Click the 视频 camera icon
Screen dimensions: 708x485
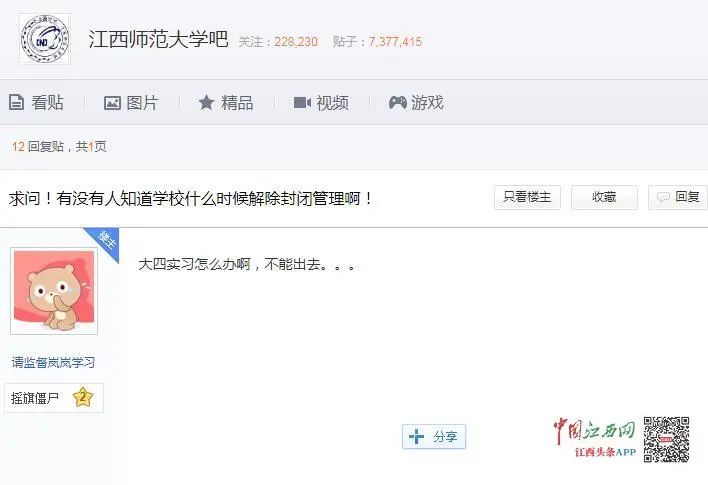[302, 103]
